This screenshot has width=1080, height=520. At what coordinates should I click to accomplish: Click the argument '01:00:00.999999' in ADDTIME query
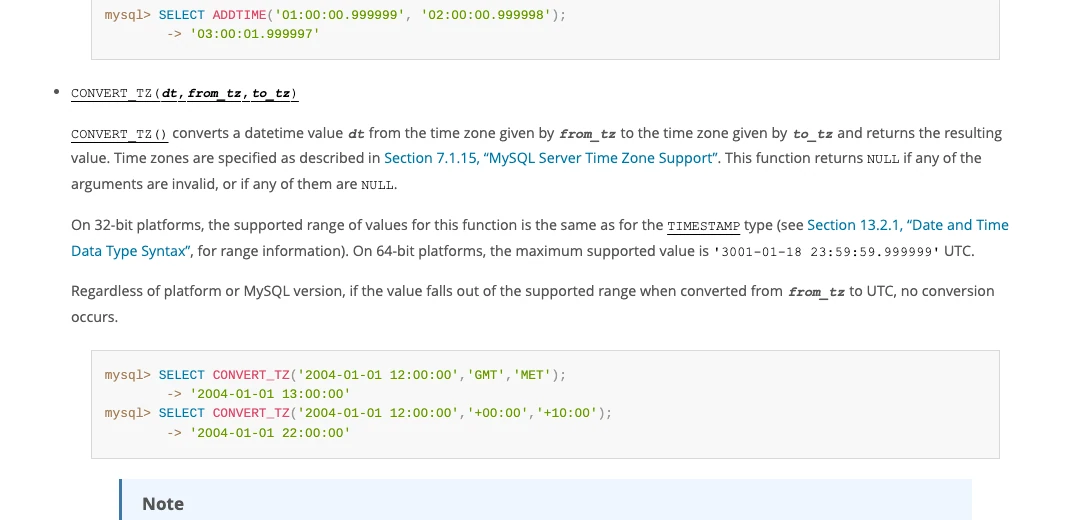[x=339, y=14]
